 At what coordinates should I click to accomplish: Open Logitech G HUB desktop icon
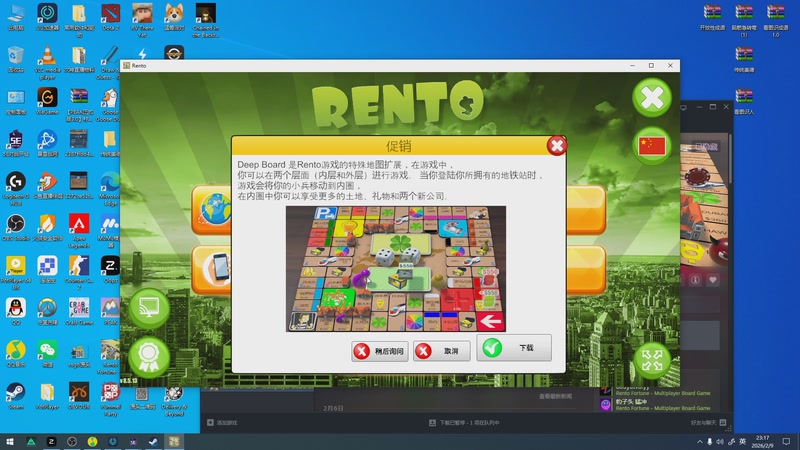[x=16, y=188]
